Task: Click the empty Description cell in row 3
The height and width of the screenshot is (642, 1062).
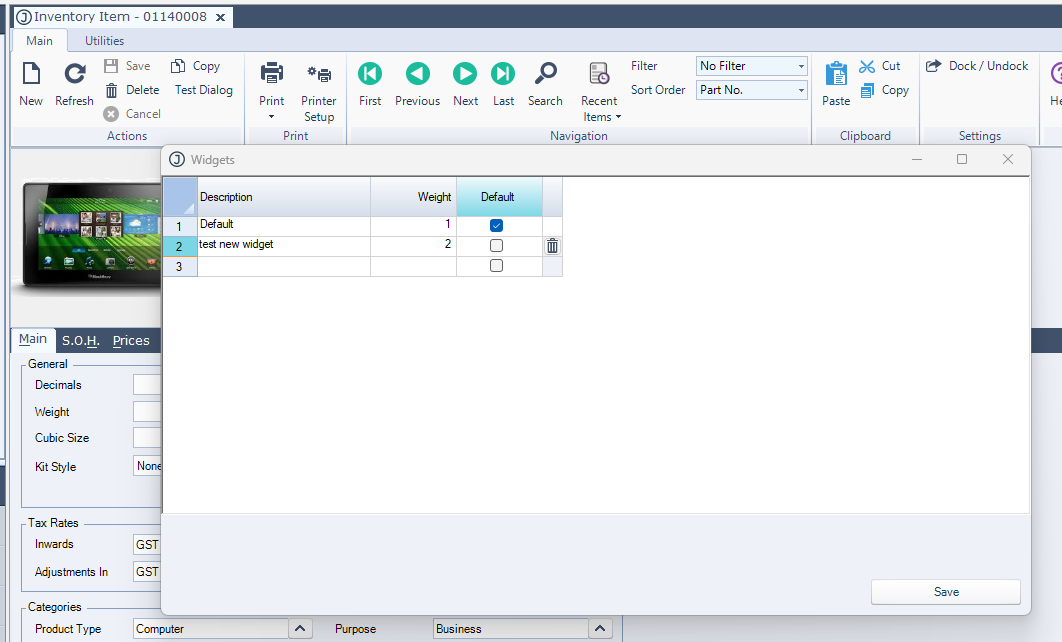Action: tap(283, 267)
